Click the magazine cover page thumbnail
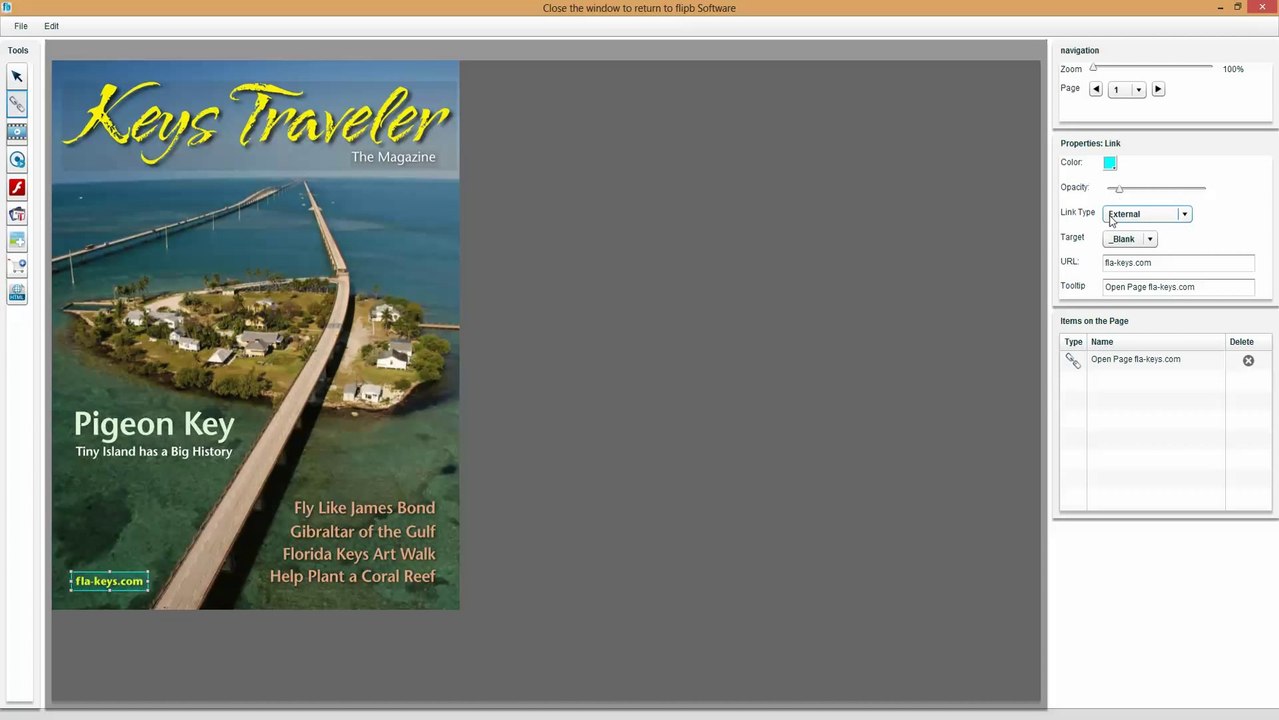 tap(256, 335)
